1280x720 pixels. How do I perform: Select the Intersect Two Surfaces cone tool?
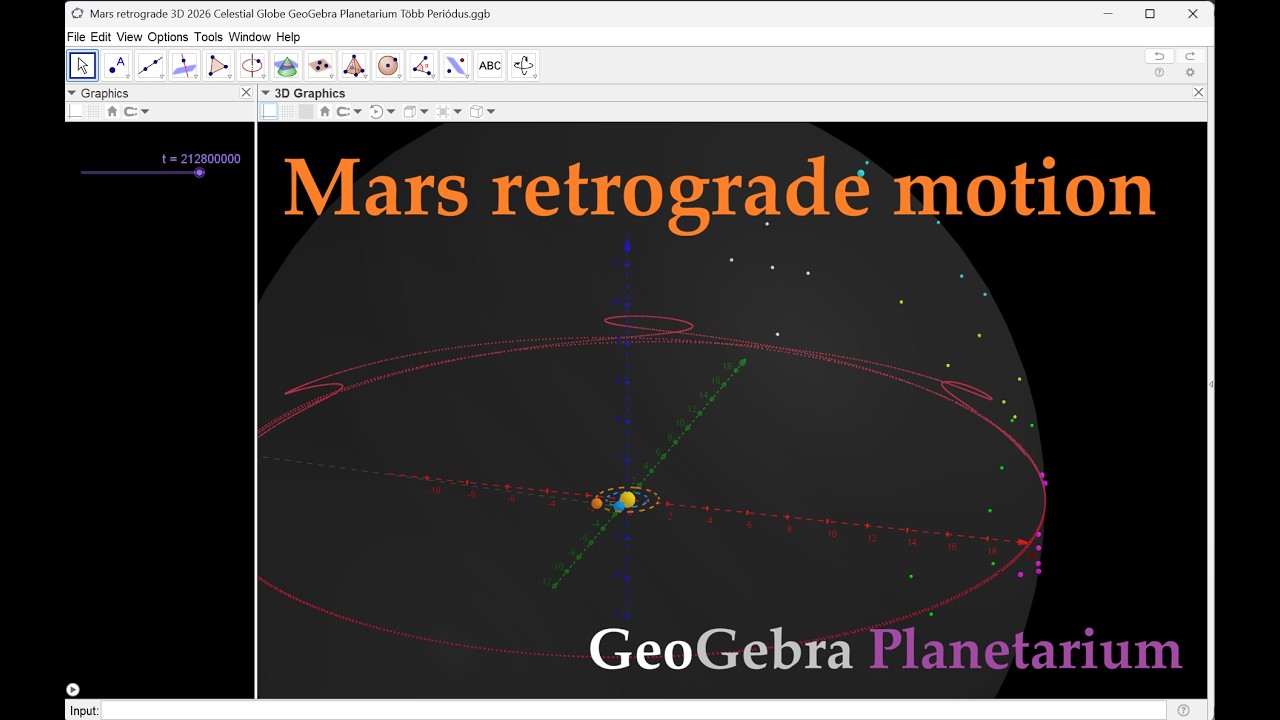coord(286,66)
